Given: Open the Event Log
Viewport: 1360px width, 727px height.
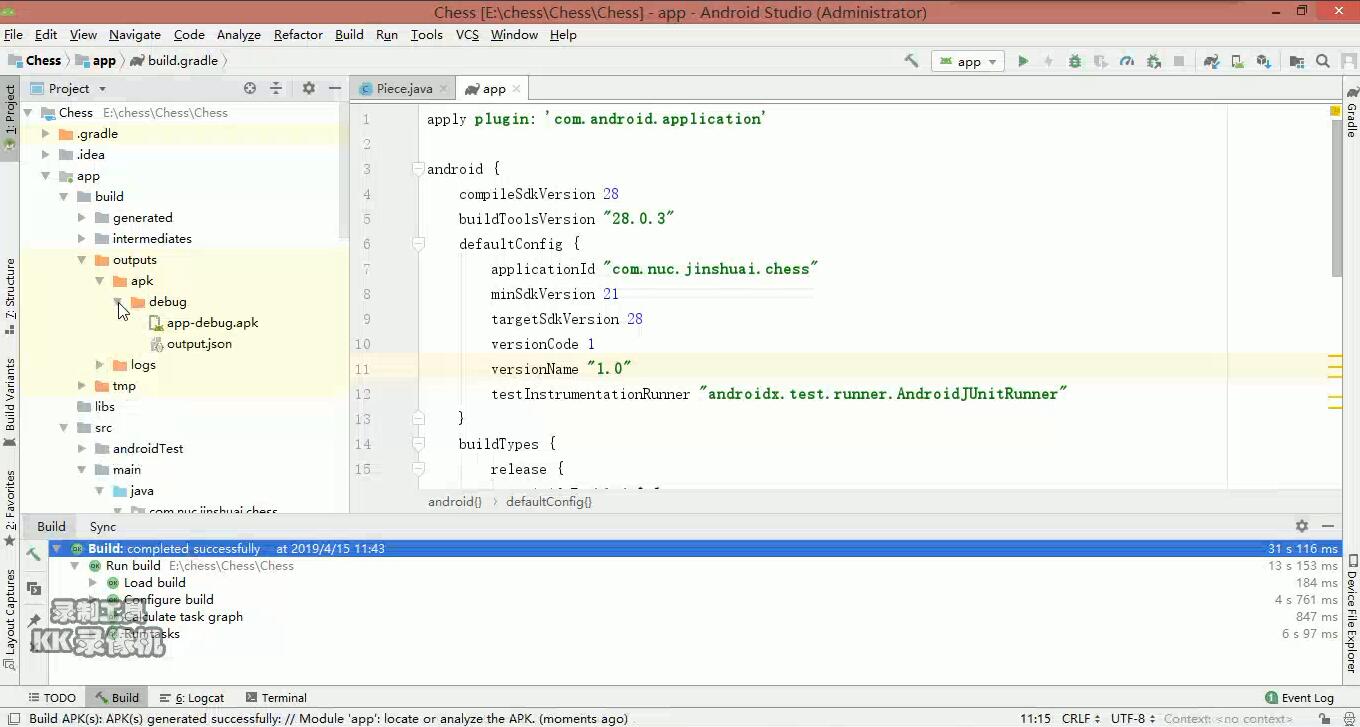Looking at the screenshot, I should click(x=1300, y=698).
